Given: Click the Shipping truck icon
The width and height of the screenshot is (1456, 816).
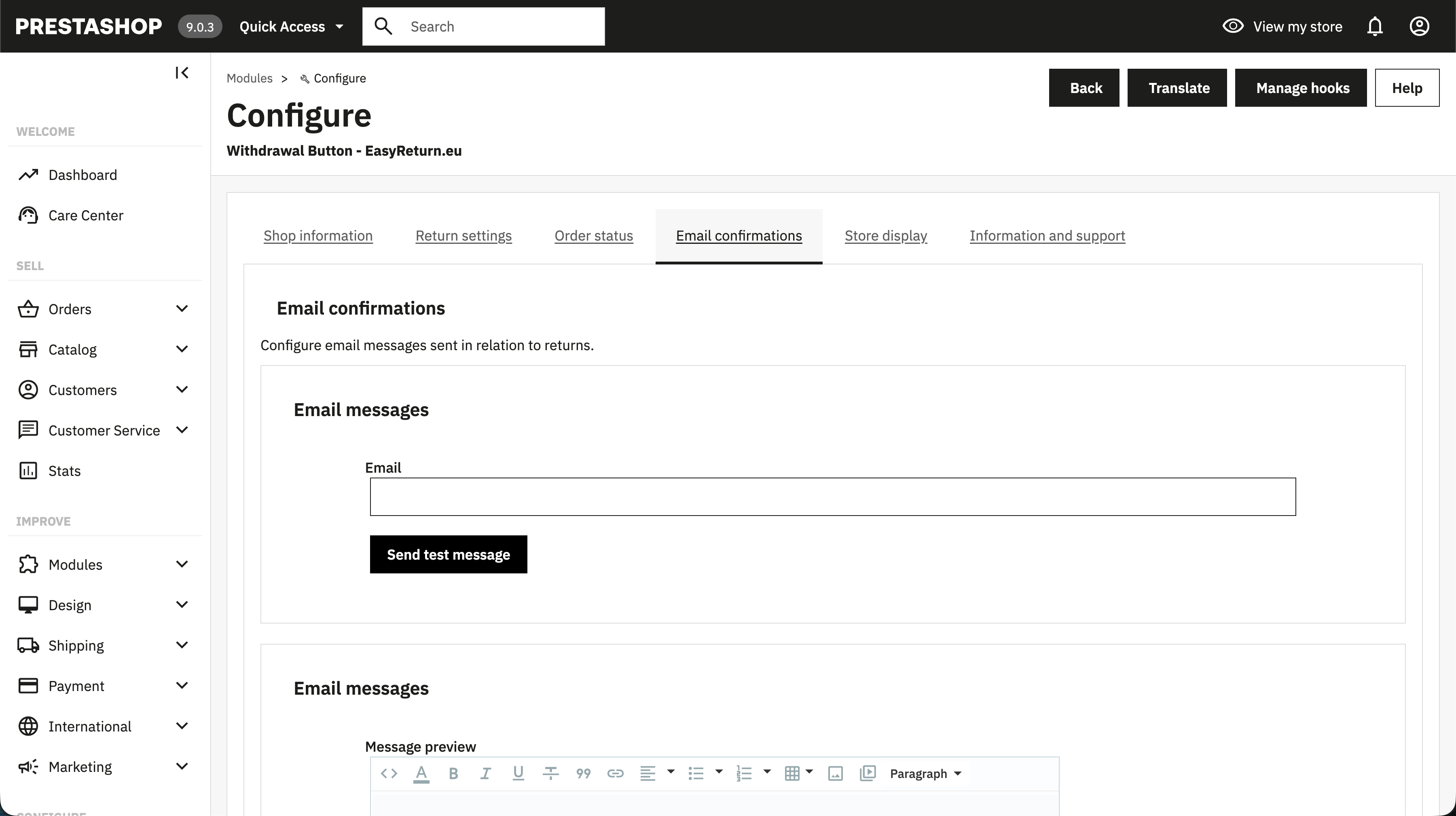Looking at the screenshot, I should point(28,645).
